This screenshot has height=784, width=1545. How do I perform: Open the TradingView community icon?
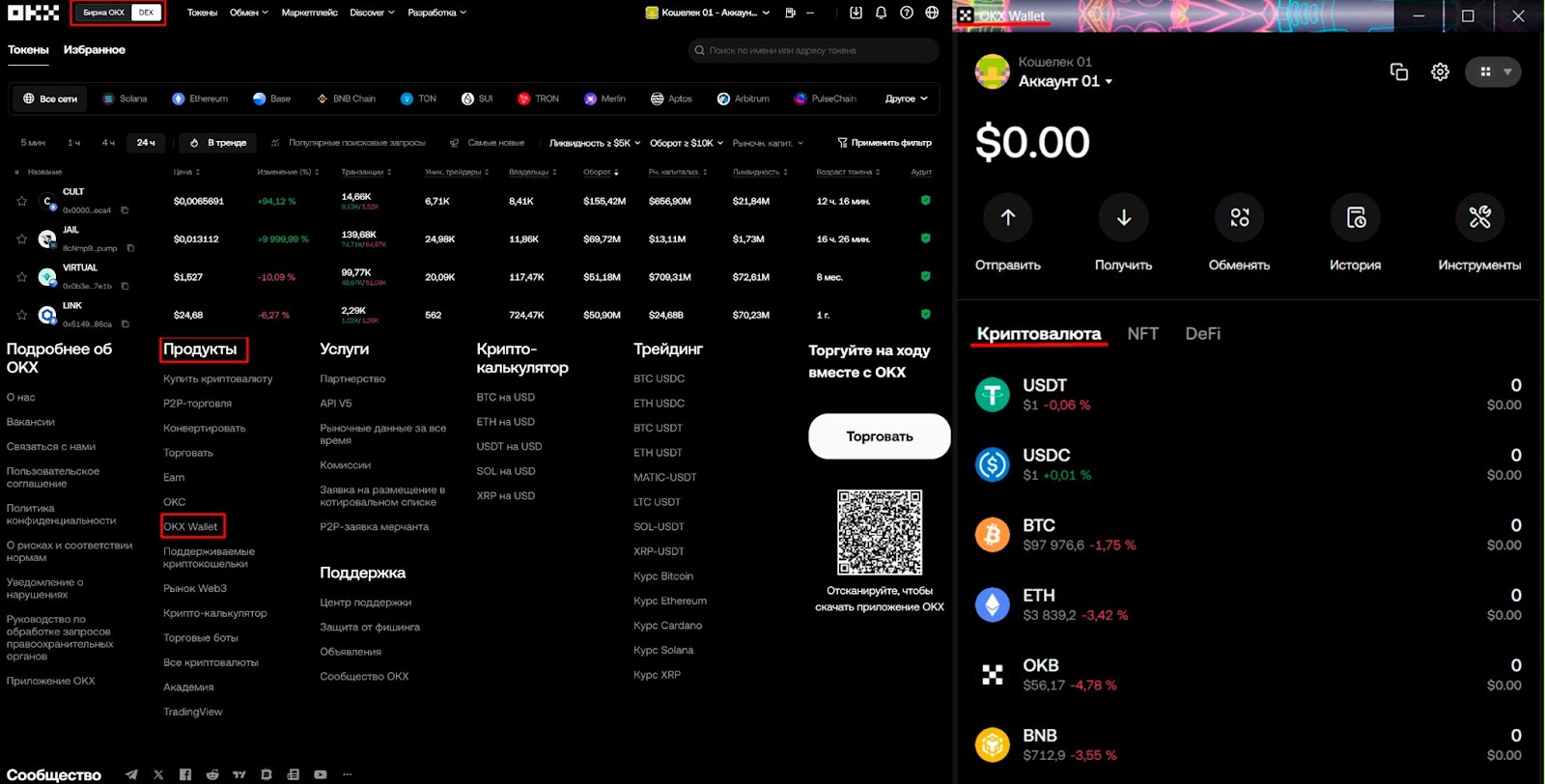(x=239, y=774)
